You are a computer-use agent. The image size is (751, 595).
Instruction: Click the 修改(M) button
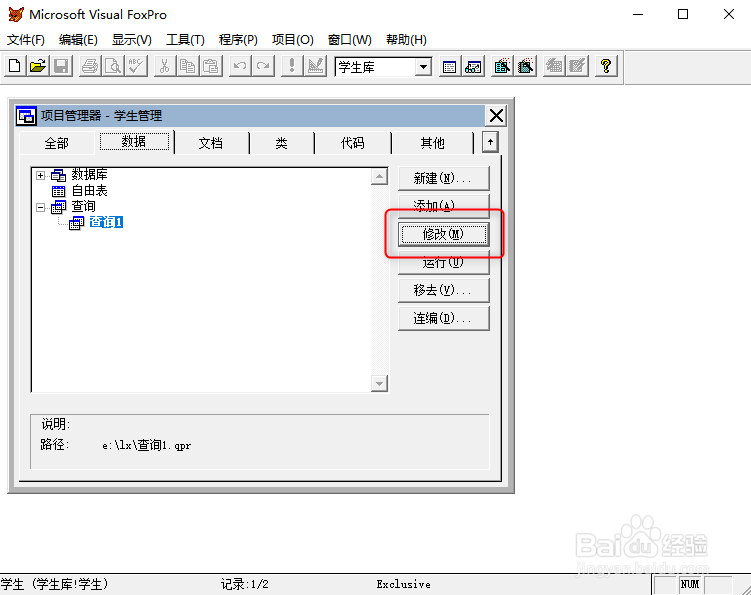tap(444, 234)
